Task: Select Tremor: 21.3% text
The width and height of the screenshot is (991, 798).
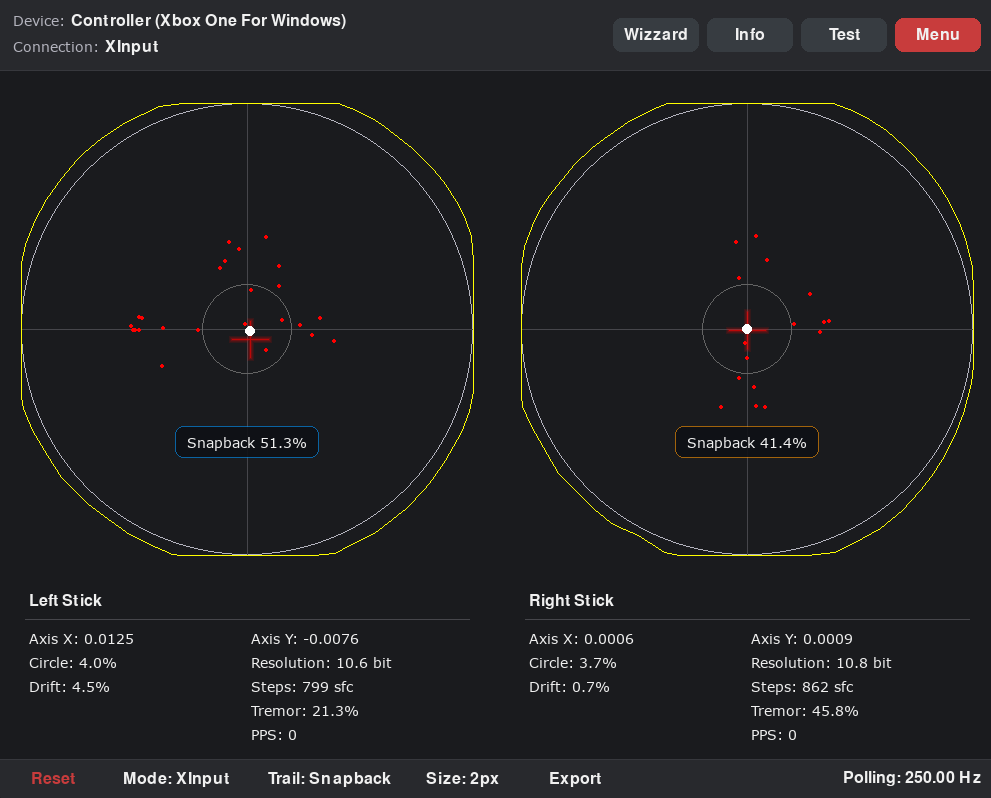Action: pyautogui.click(x=305, y=711)
